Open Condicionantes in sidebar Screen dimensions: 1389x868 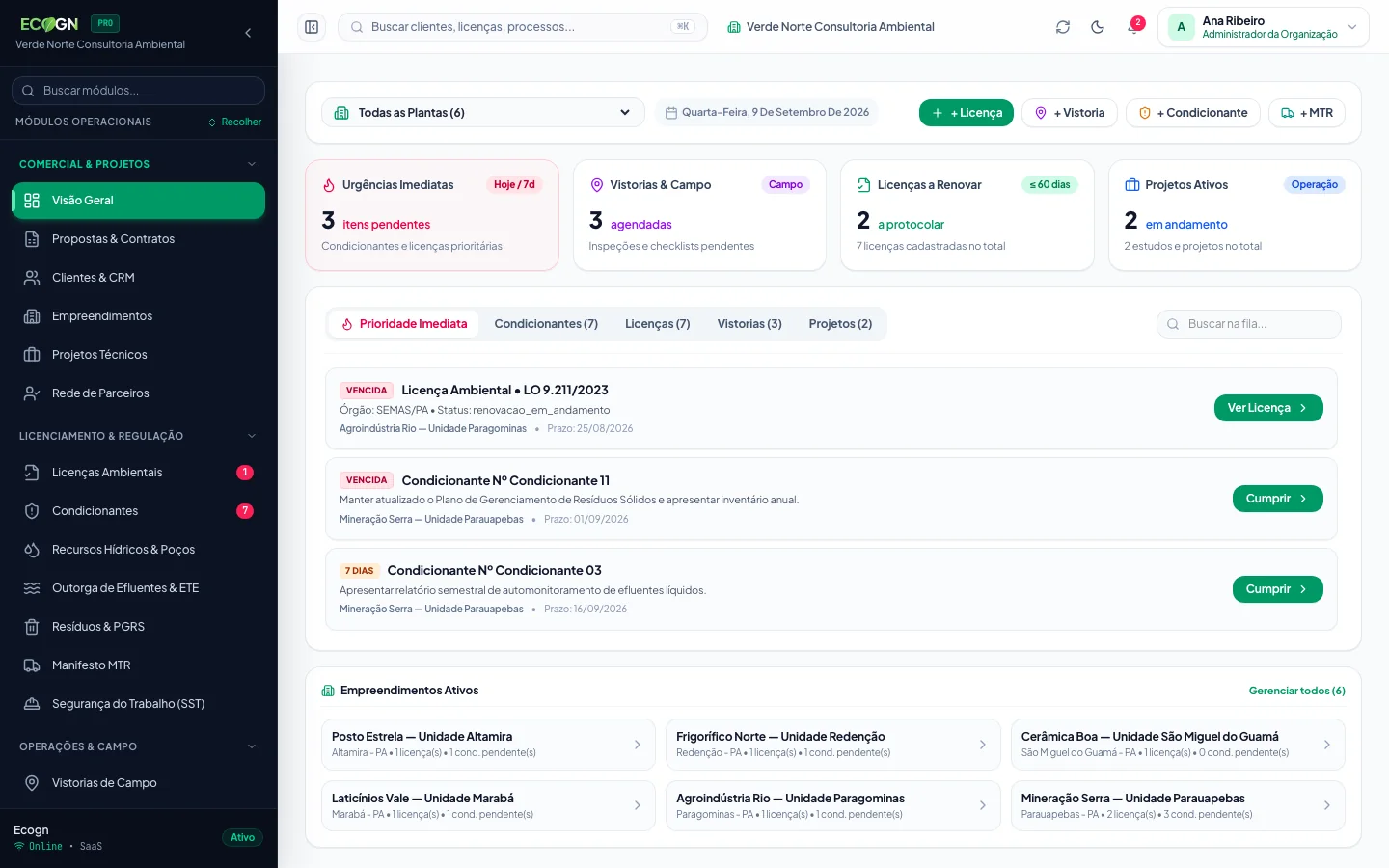[x=139, y=511]
